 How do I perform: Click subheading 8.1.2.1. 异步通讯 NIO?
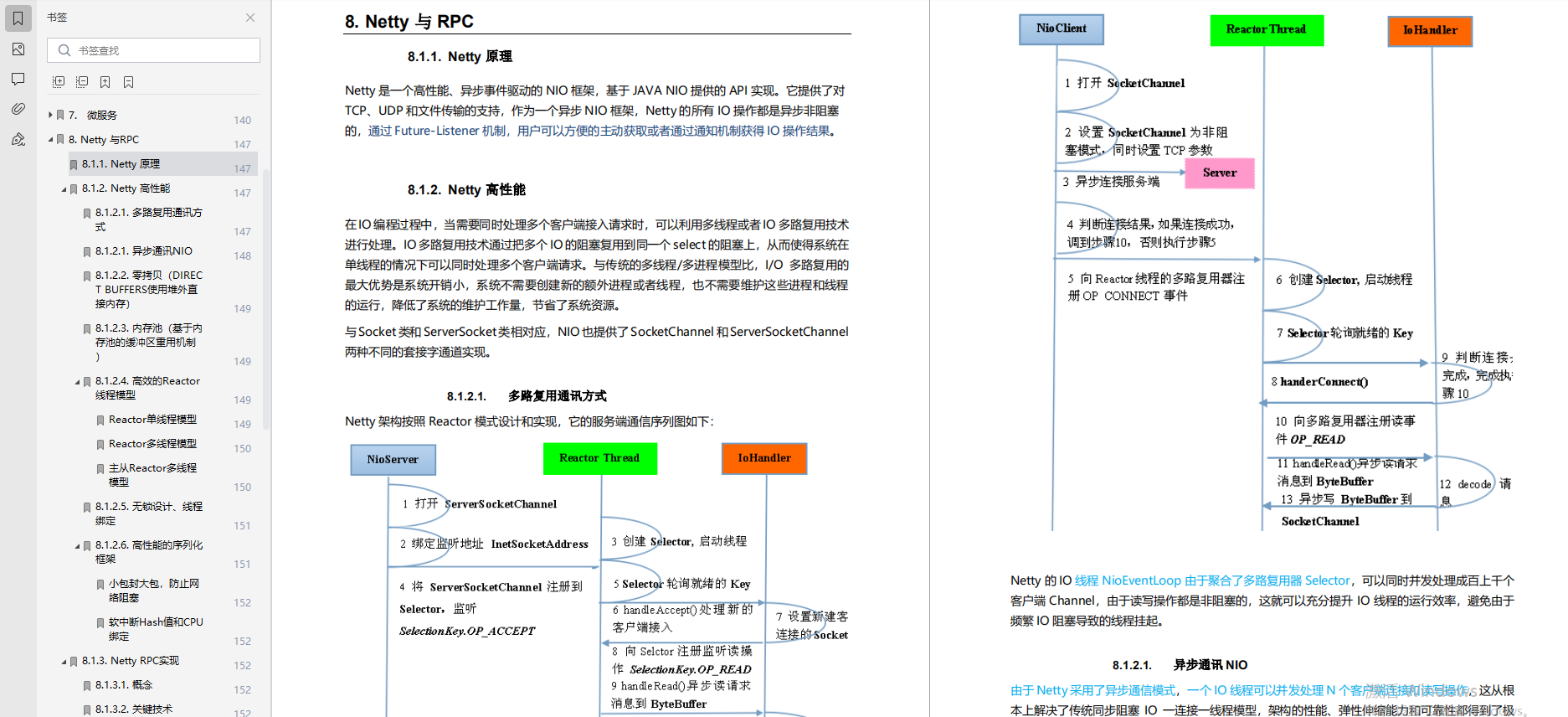click(1180, 665)
